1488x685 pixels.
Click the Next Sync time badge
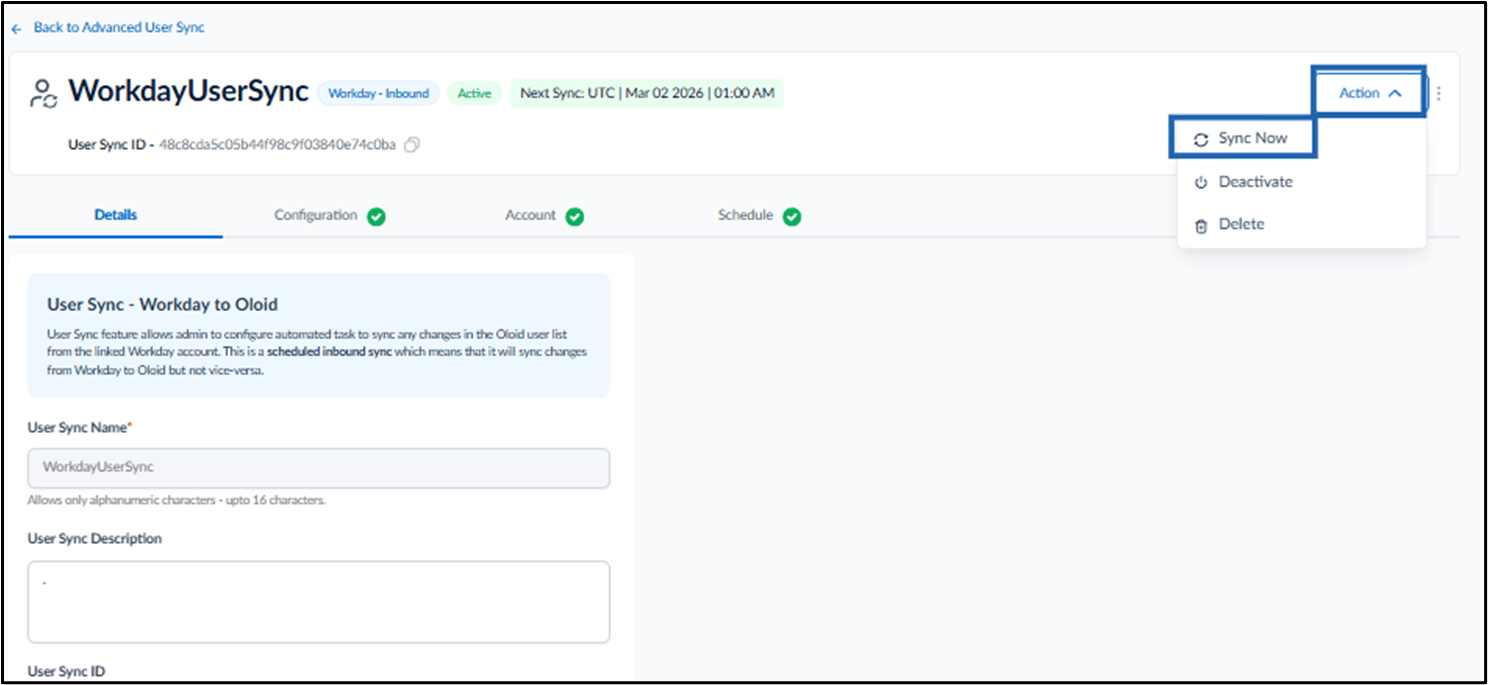[x=647, y=94]
